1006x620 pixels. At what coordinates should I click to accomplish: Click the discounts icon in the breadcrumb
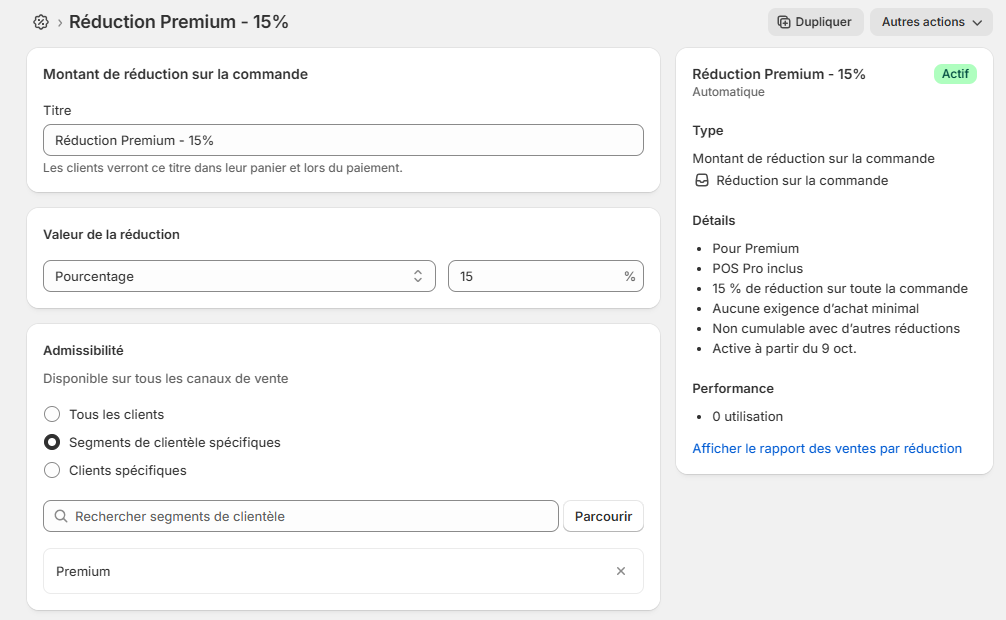[x=41, y=22]
